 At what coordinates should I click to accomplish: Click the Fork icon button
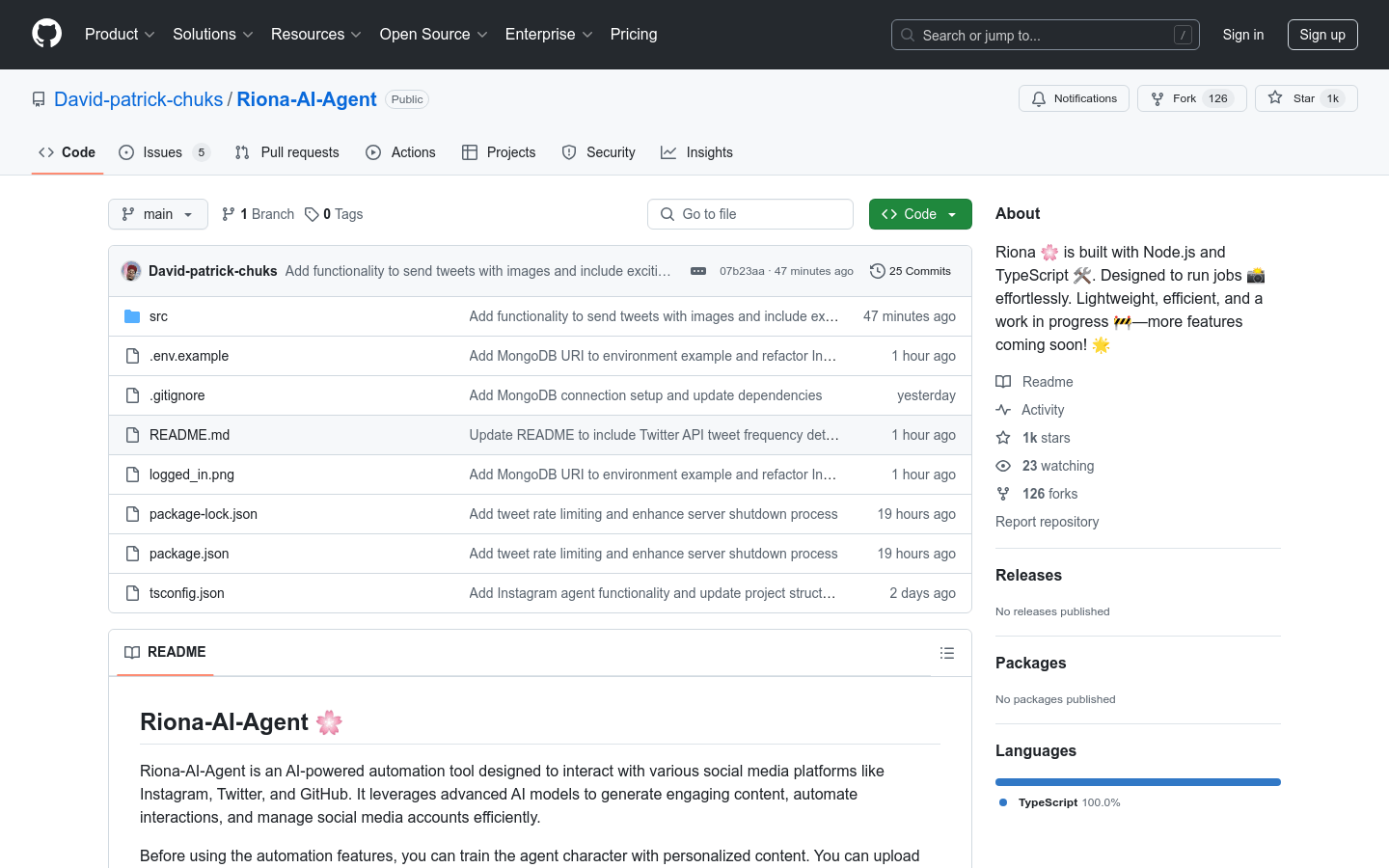click(1191, 98)
